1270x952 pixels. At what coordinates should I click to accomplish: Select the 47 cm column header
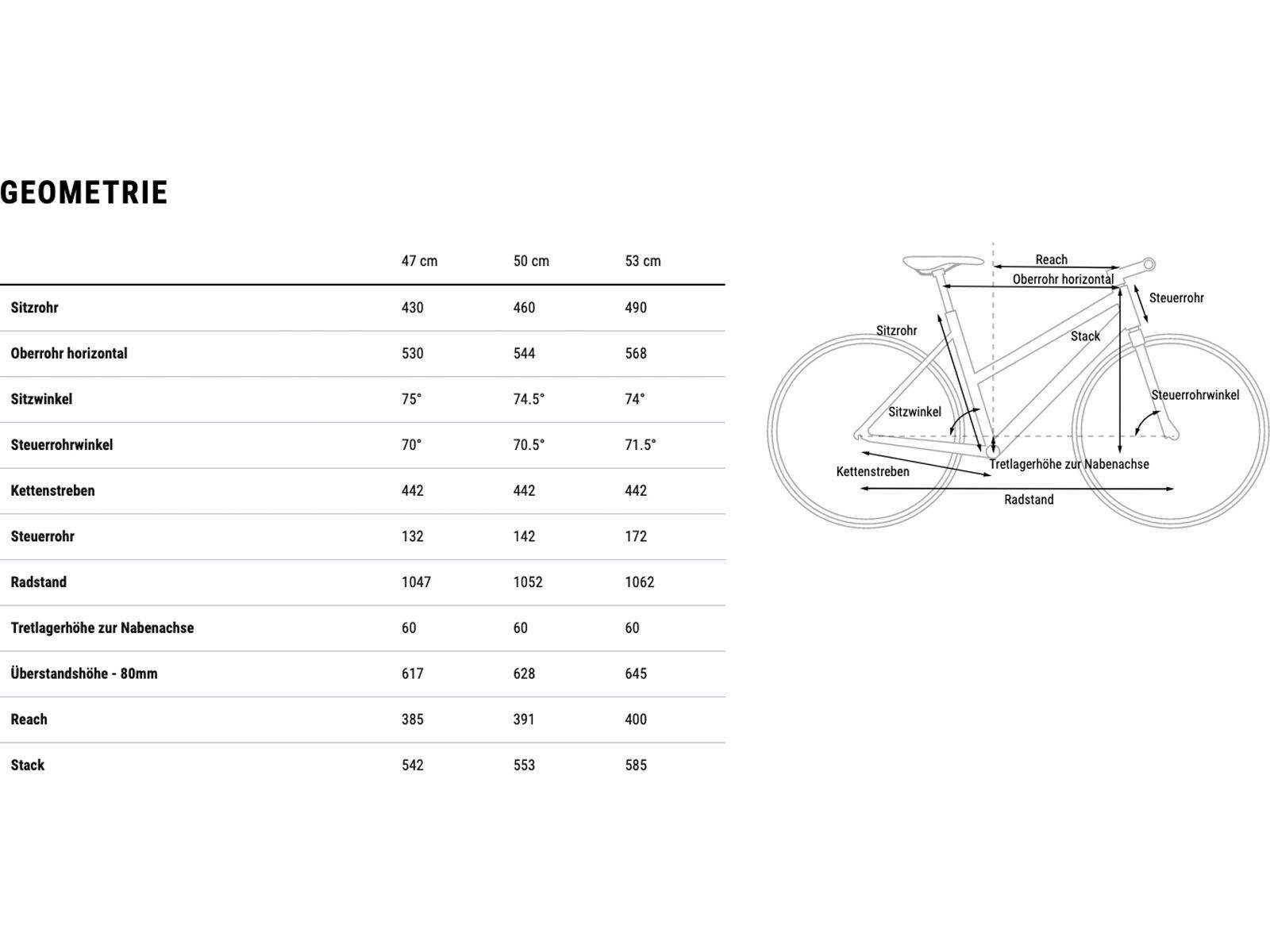pos(419,261)
